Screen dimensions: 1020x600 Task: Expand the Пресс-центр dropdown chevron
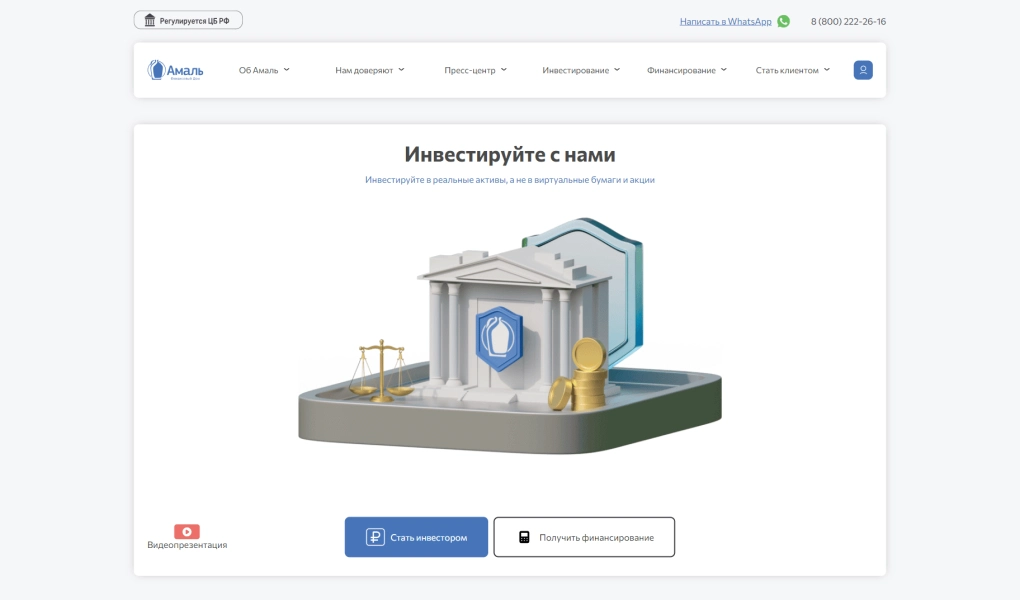504,70
